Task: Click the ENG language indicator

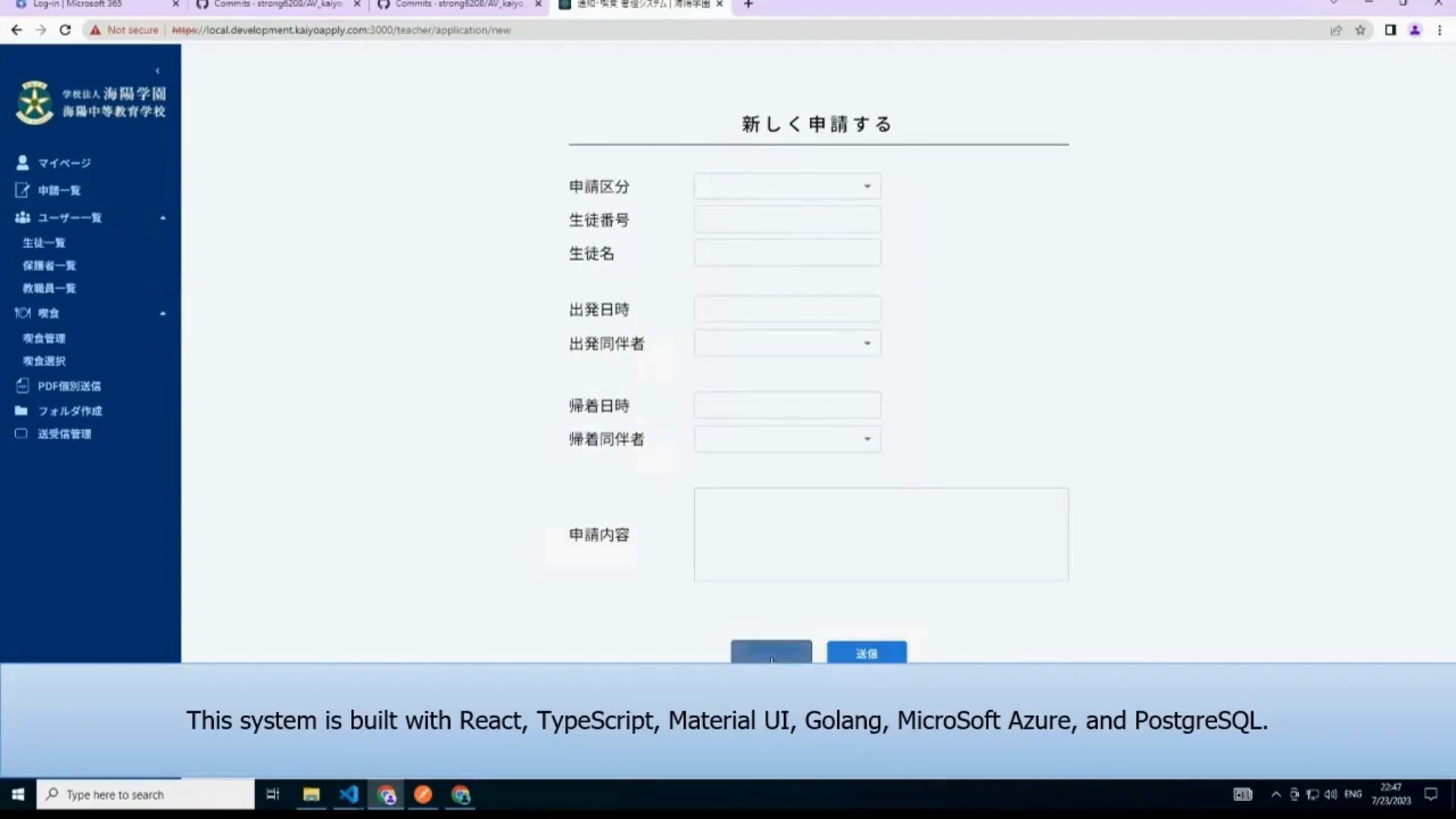Action: point(1353,794)
